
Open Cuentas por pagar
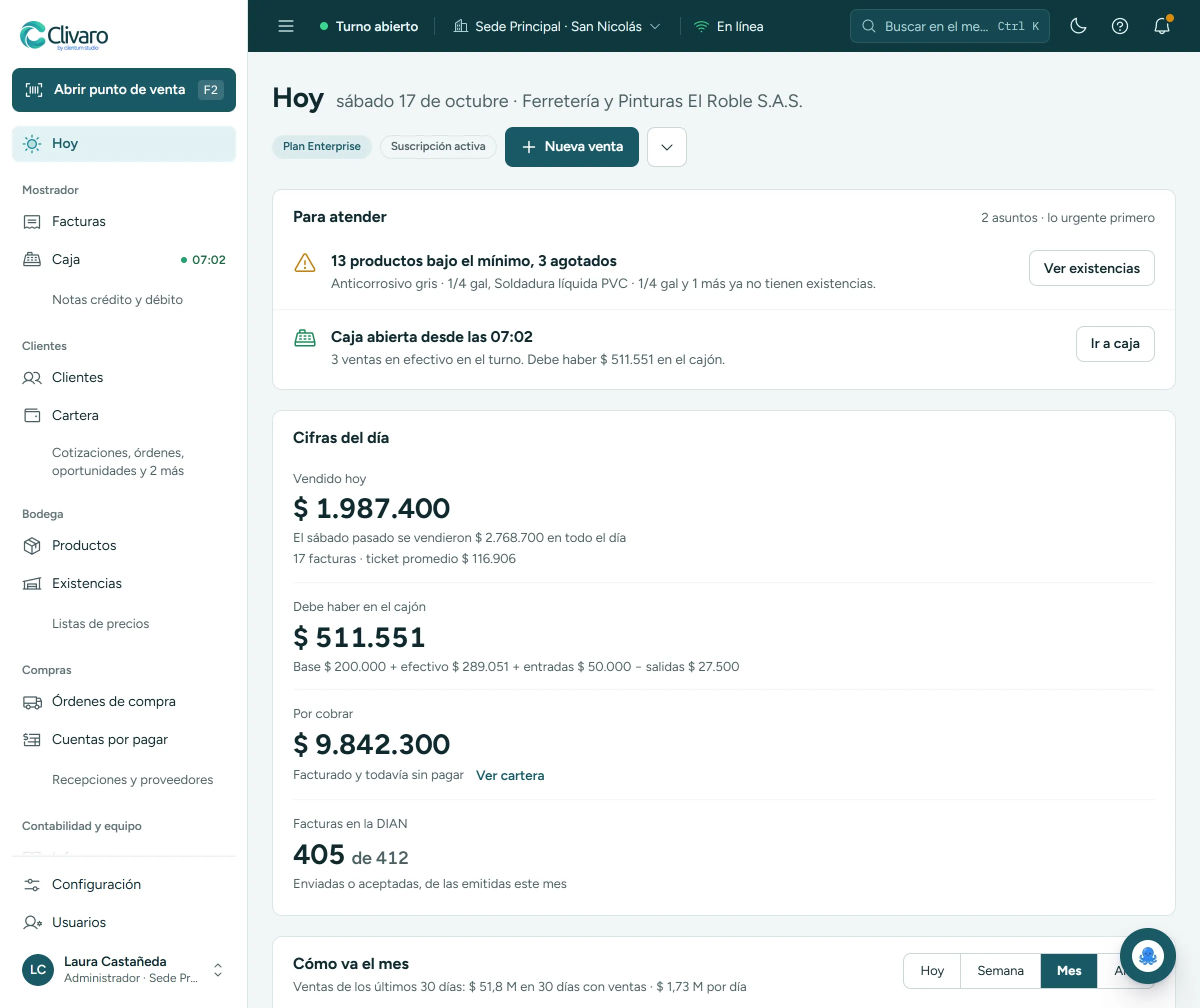click(124, 739)
